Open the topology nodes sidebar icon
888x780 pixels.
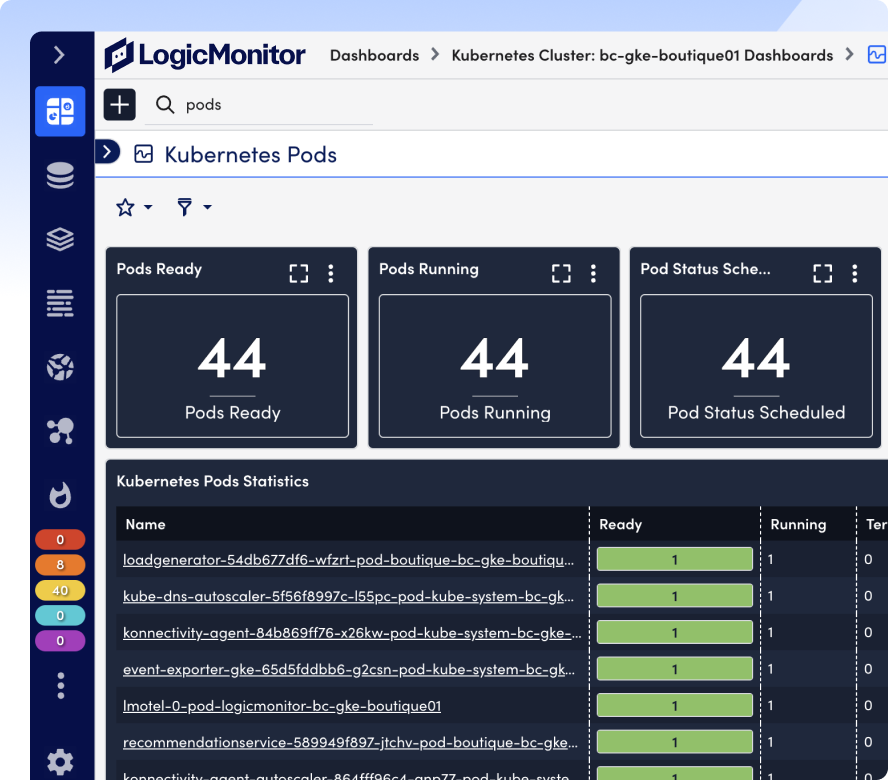(x=60, y=431)
